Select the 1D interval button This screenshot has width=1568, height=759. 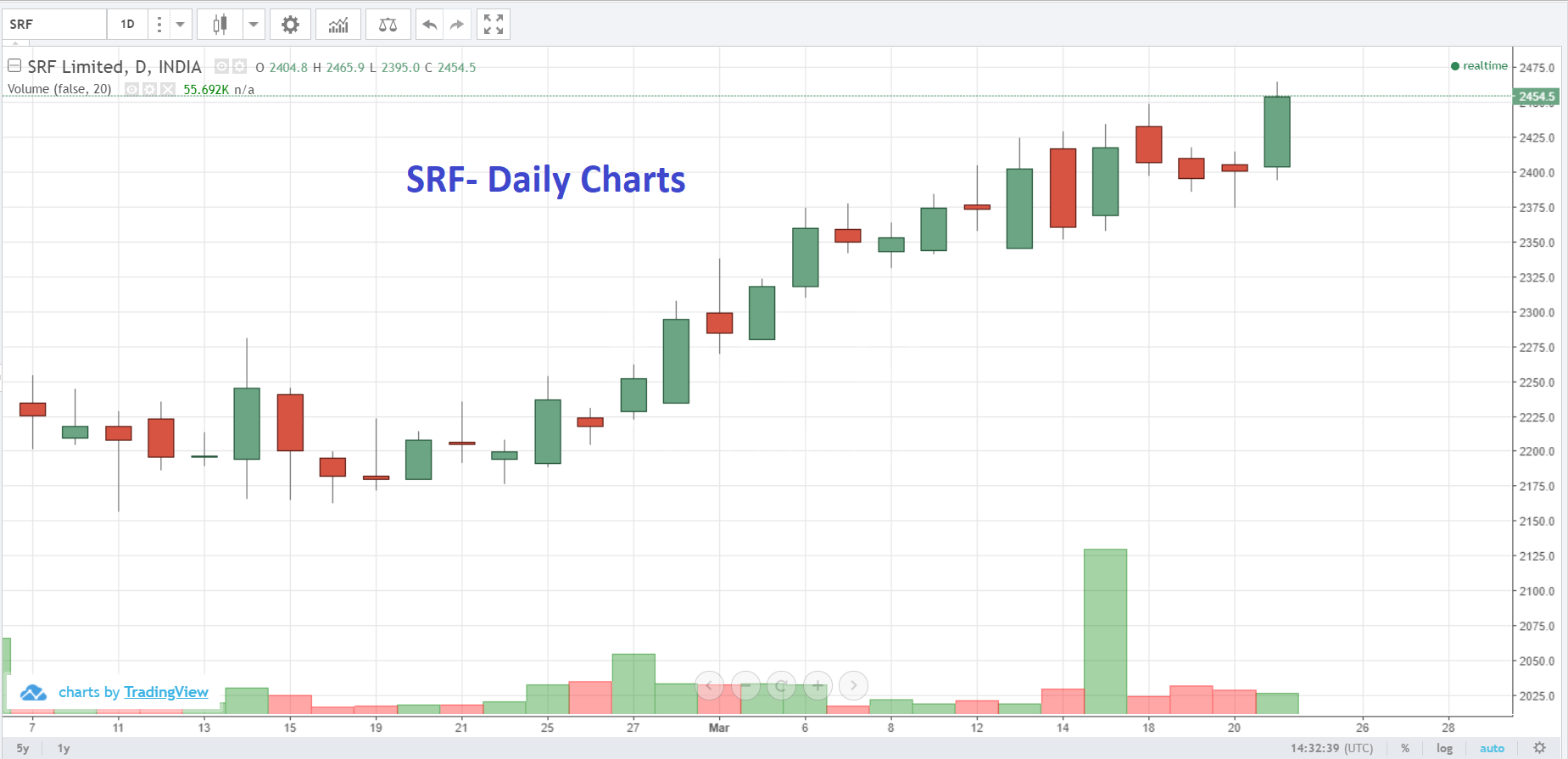click(x=127, y=25)
